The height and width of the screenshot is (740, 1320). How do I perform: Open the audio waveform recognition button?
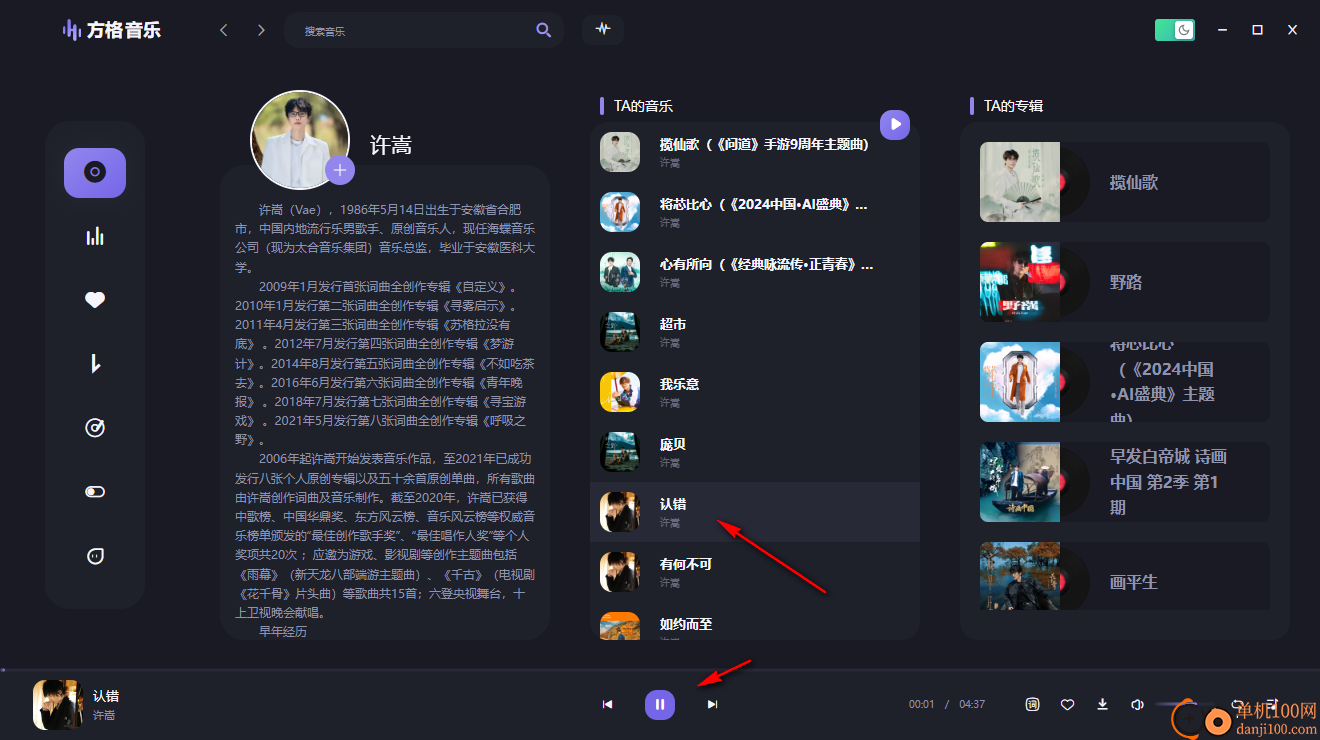603,29
